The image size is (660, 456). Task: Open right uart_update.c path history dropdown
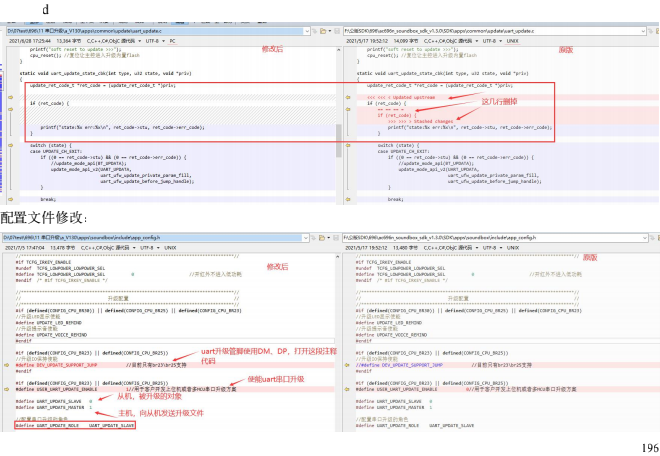point(643,31)
